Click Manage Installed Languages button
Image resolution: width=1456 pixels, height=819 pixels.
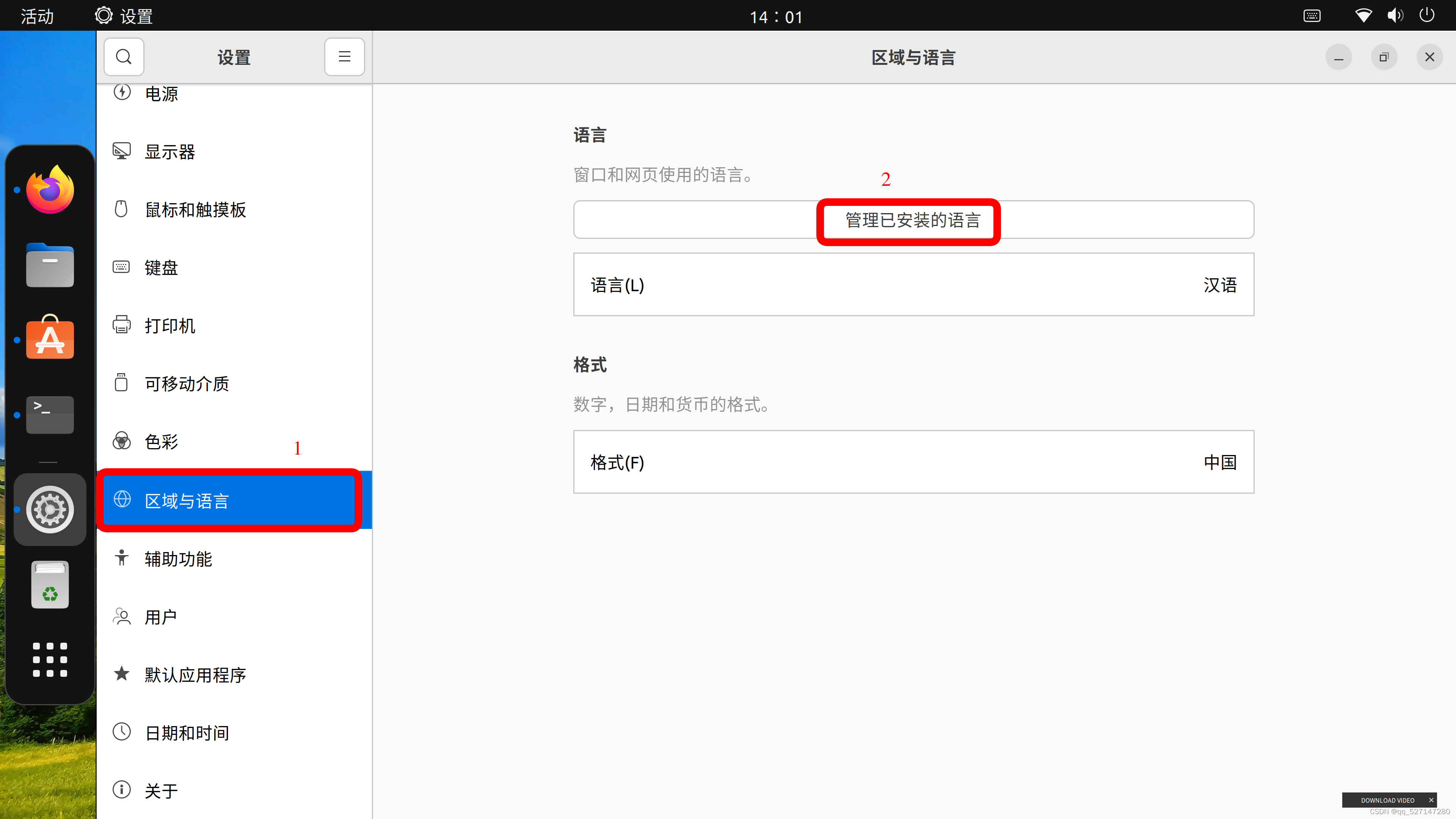[x=913, y=220]
